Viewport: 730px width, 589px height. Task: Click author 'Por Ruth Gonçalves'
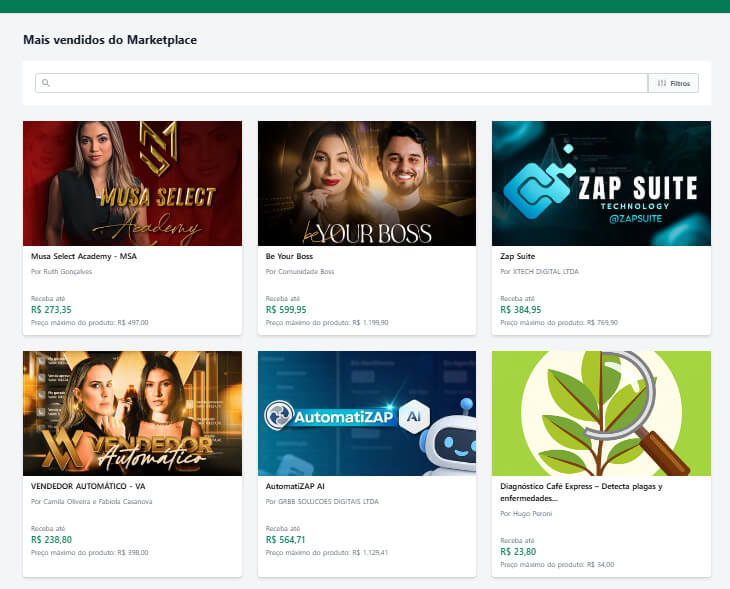click(61, 271)
